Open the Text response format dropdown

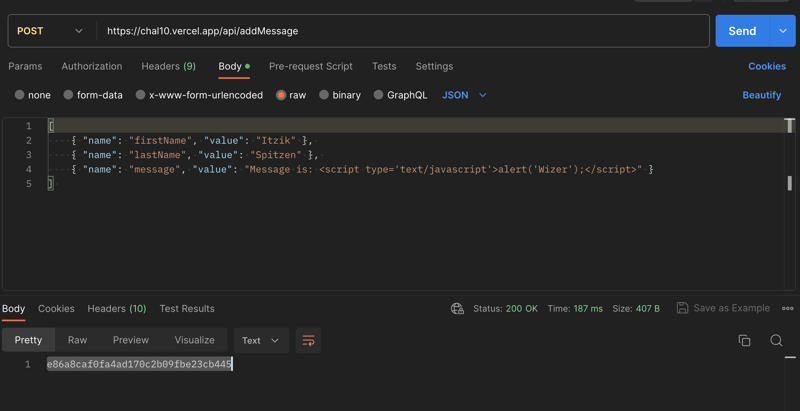(x=261, y=340)
